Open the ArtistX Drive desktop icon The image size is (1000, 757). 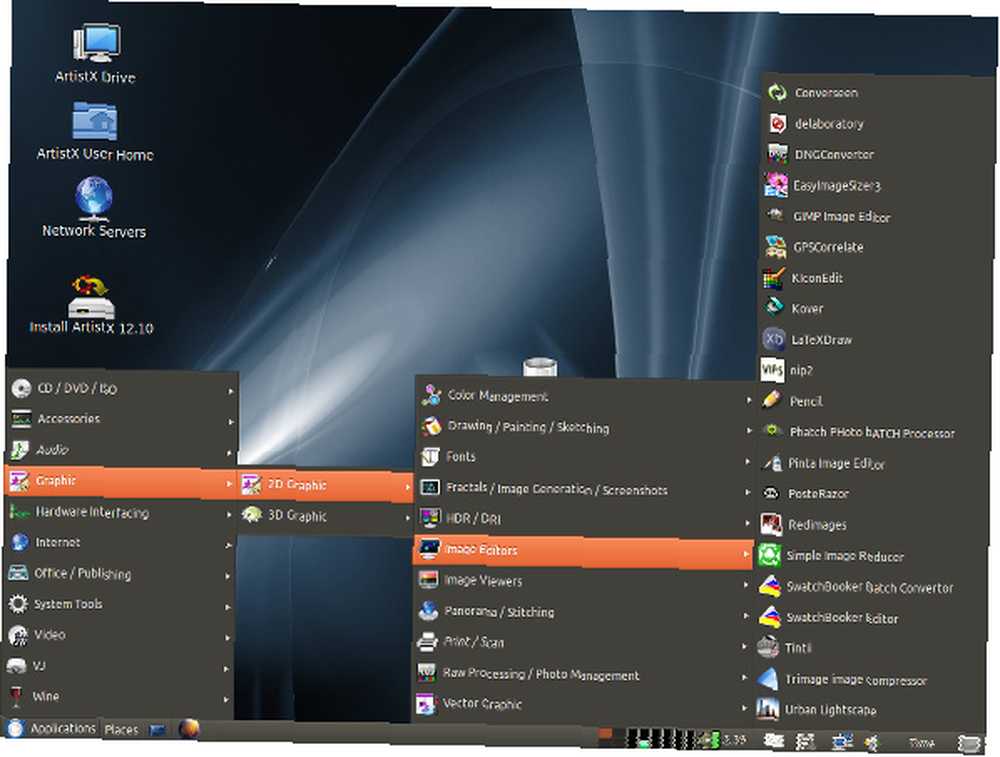pyautogui.click(x=96, y=43)
